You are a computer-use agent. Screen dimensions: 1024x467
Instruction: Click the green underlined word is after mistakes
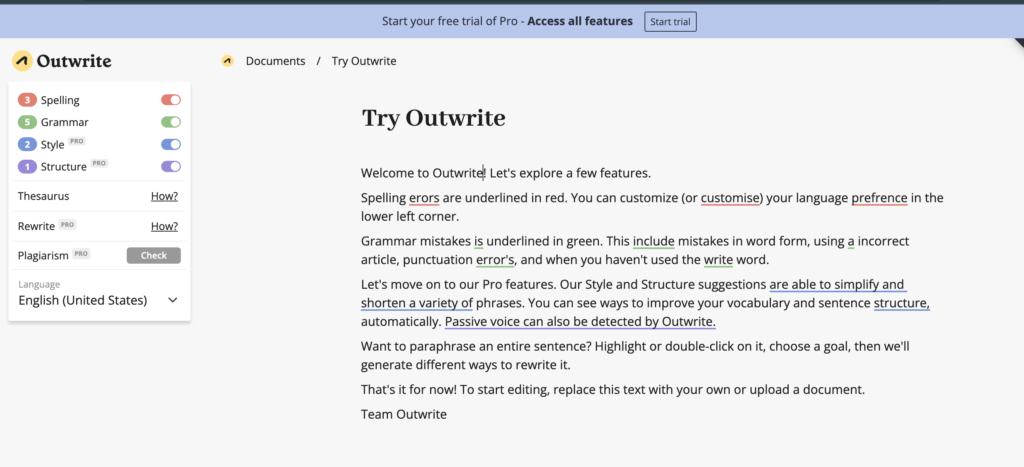pos(479,242)
